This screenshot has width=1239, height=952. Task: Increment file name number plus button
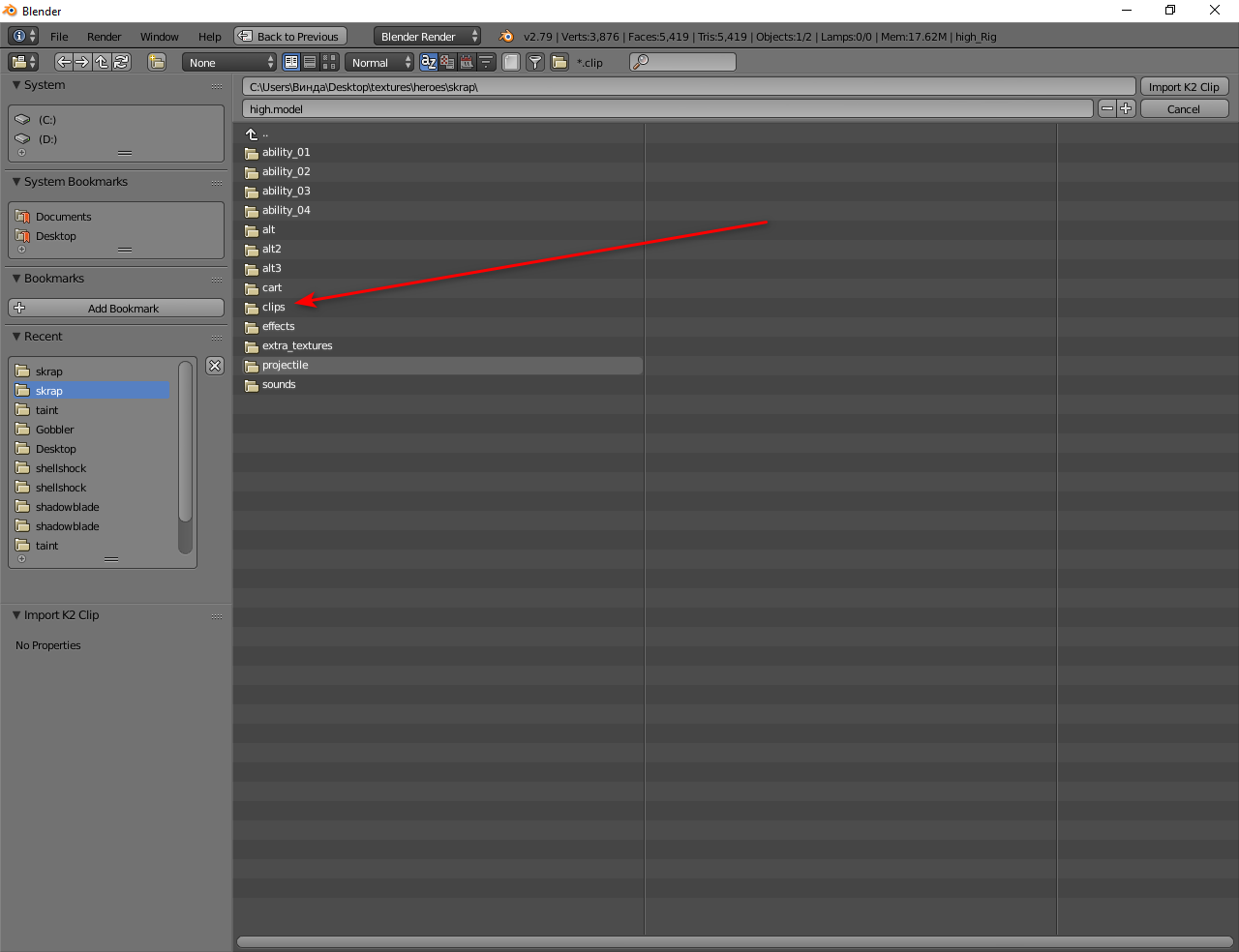[1126, 108]
